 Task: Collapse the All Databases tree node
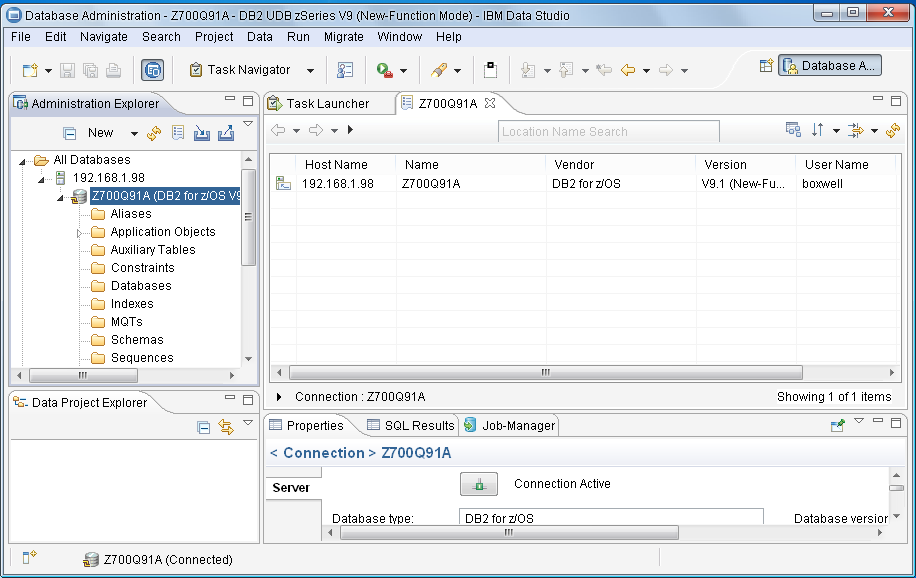(23, 160)
